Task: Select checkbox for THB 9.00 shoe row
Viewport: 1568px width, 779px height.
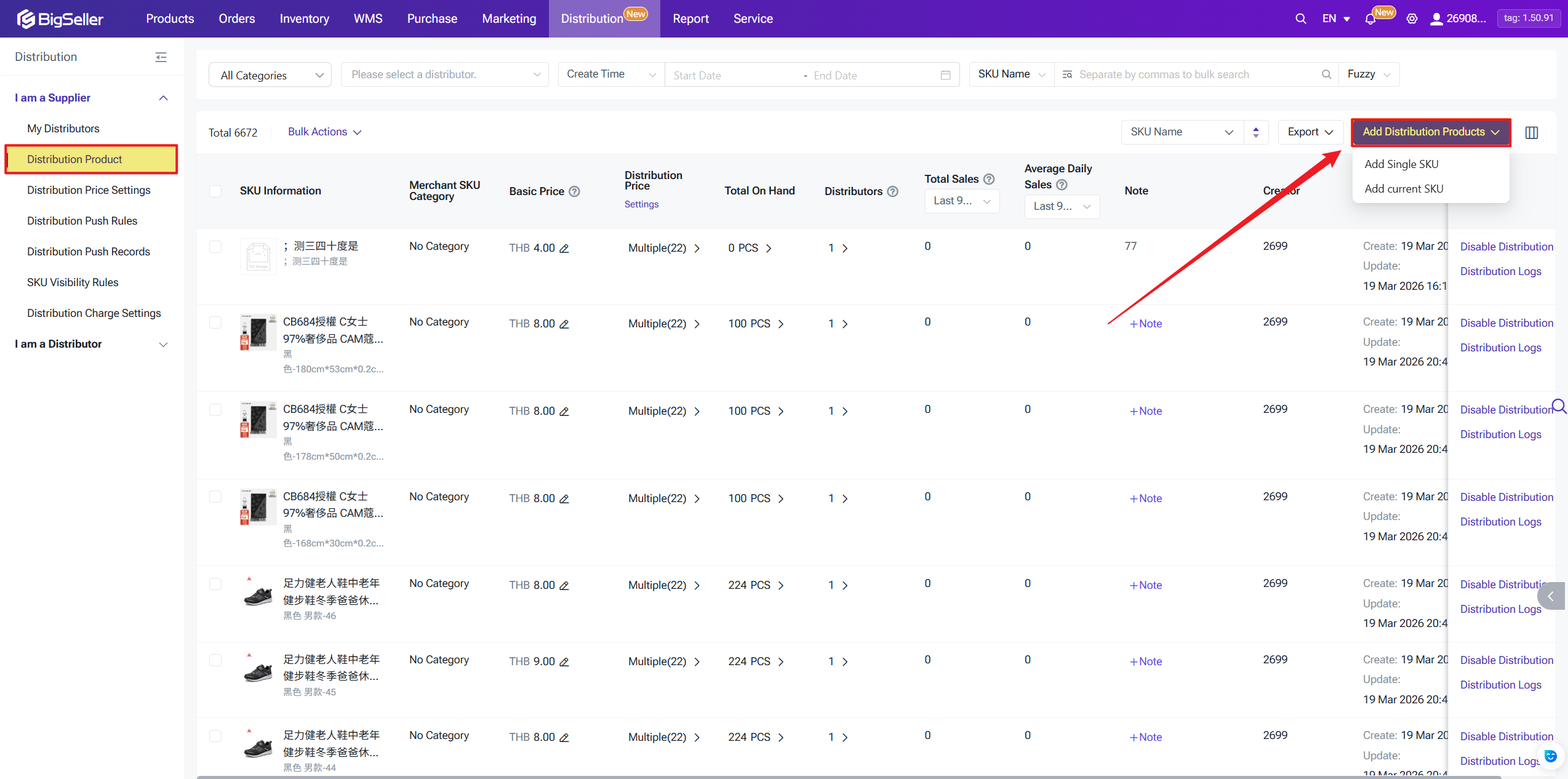Action: (x=215, y=660)
